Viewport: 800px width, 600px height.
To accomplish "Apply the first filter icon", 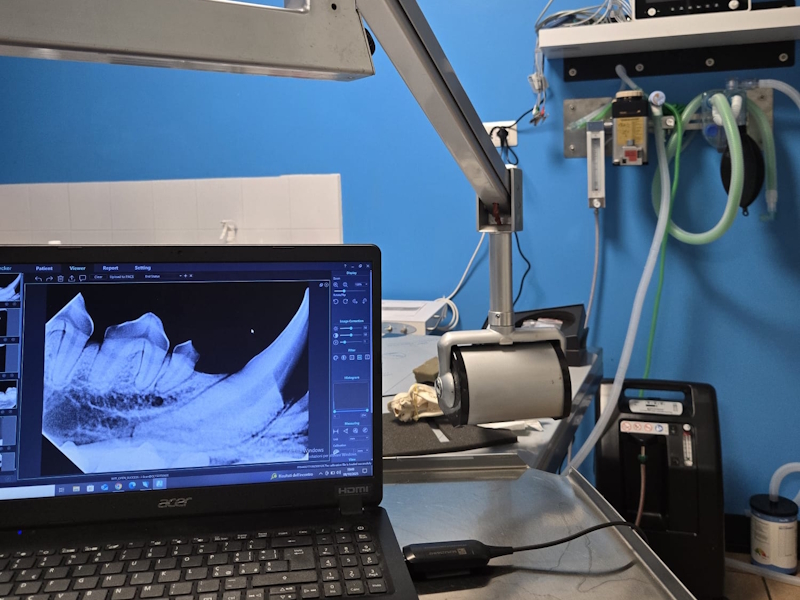I will [x=336, y=356].
